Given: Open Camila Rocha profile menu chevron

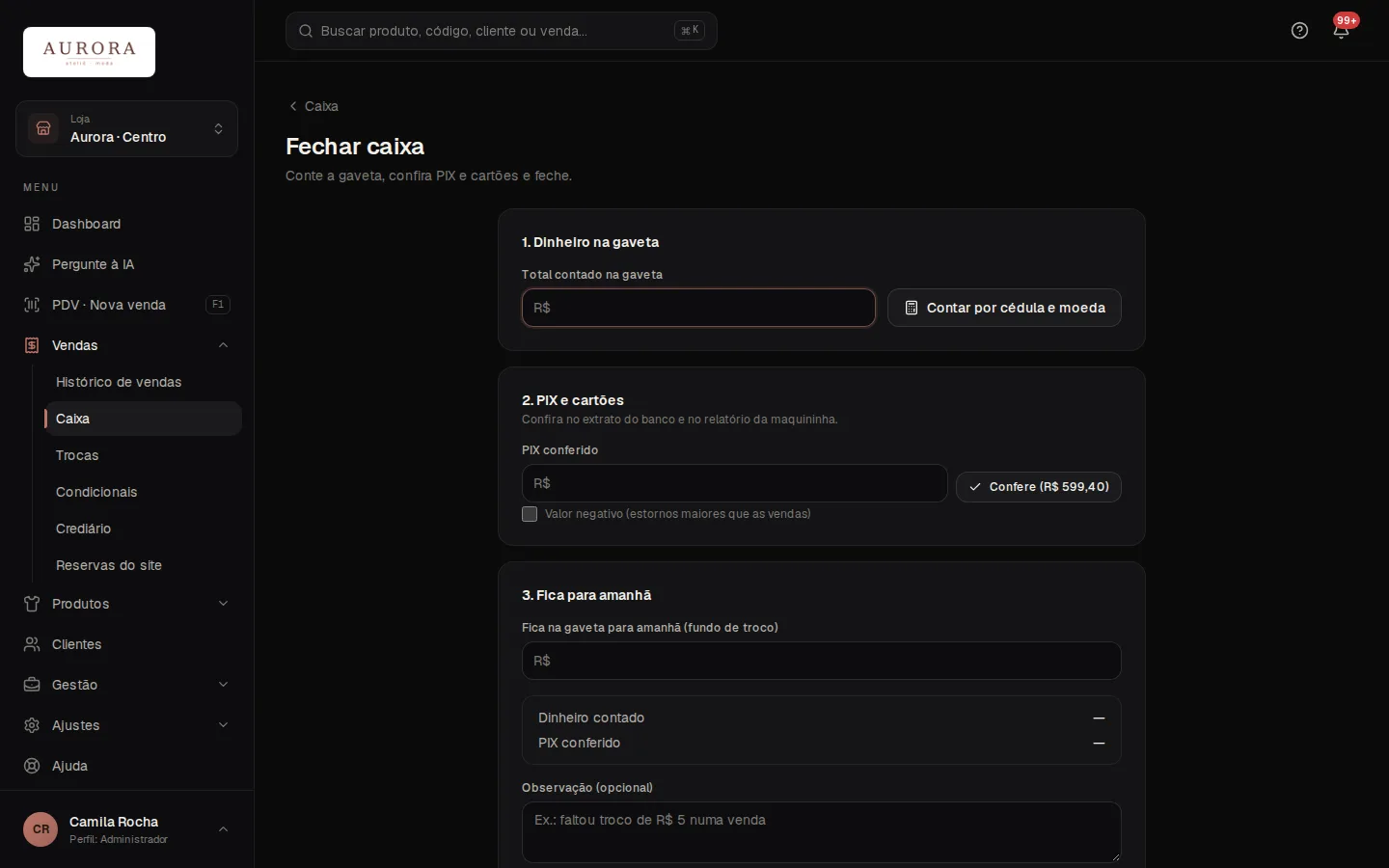Looking at the screenshot, I should (223, 829).
